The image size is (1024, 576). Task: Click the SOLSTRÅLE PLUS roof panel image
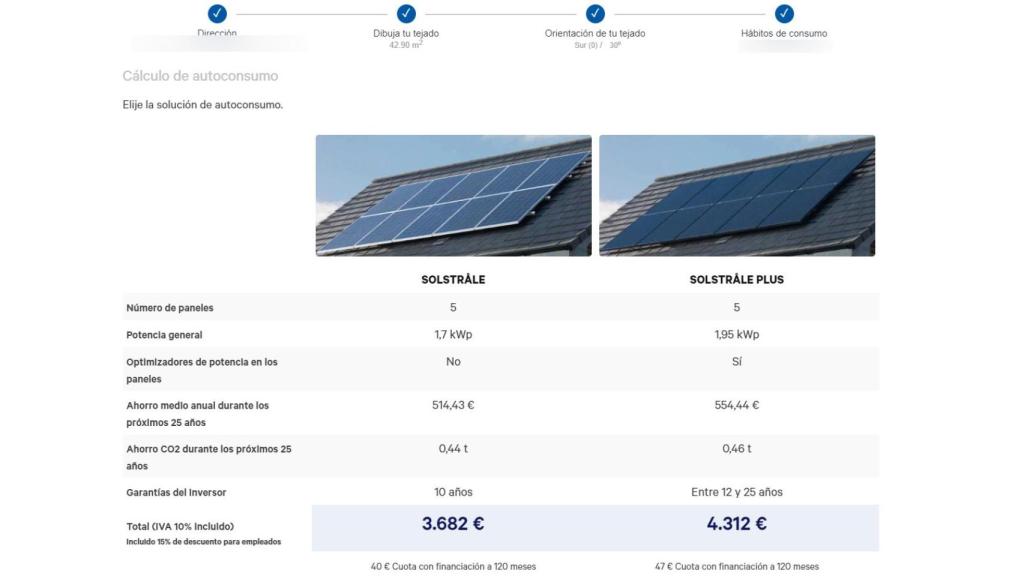[737, 194]
